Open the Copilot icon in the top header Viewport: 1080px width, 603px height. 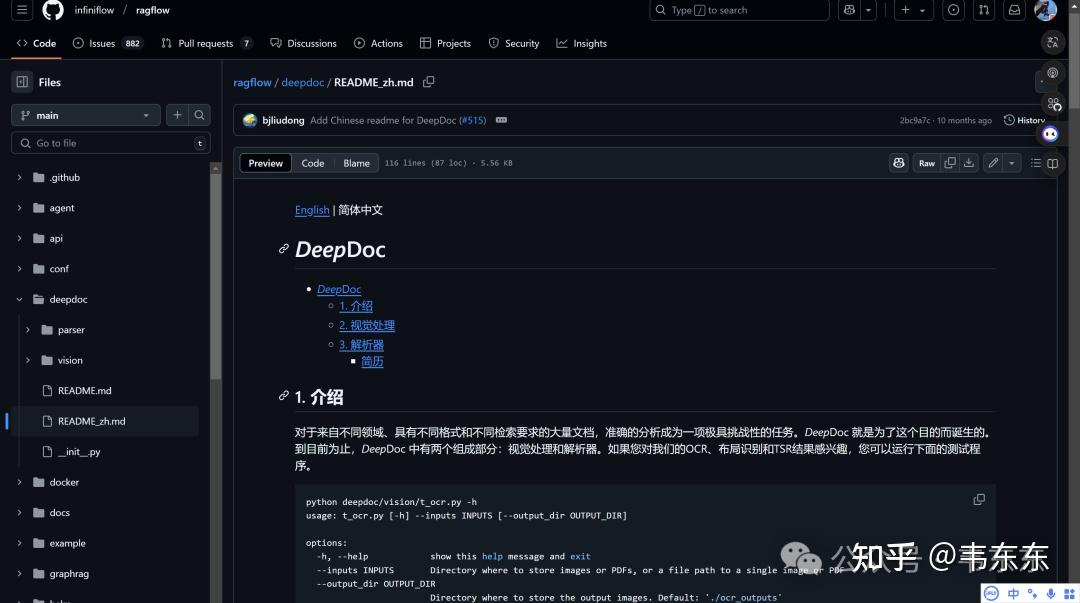pos(849,10)
